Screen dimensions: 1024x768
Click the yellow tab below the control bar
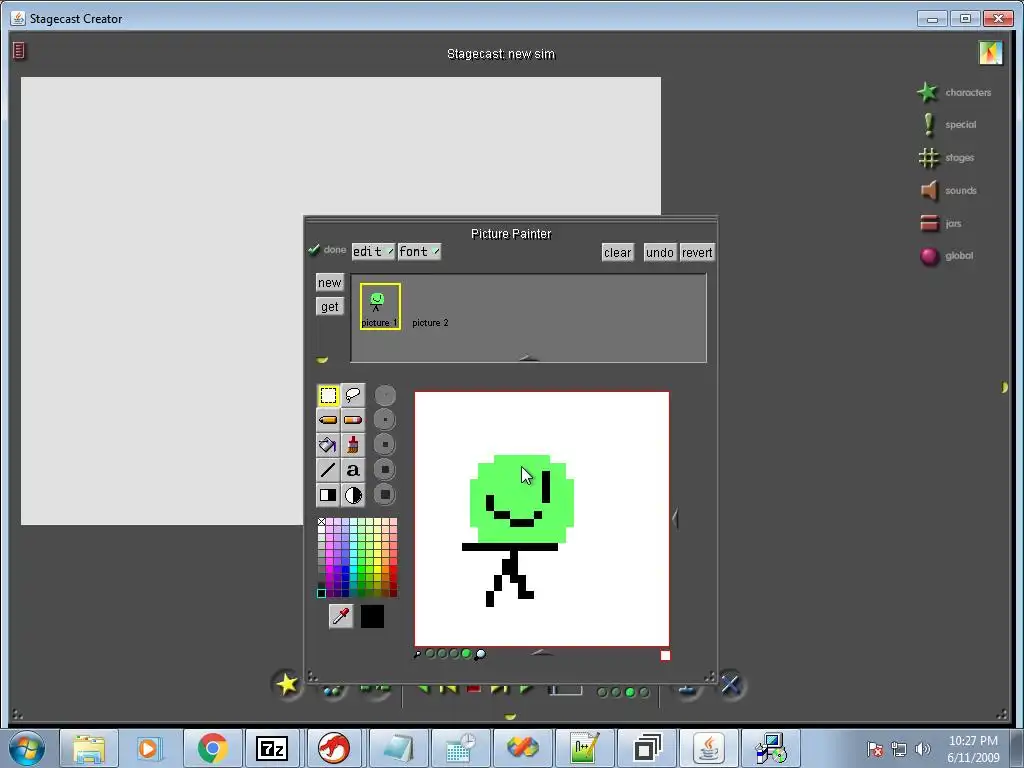511,716
